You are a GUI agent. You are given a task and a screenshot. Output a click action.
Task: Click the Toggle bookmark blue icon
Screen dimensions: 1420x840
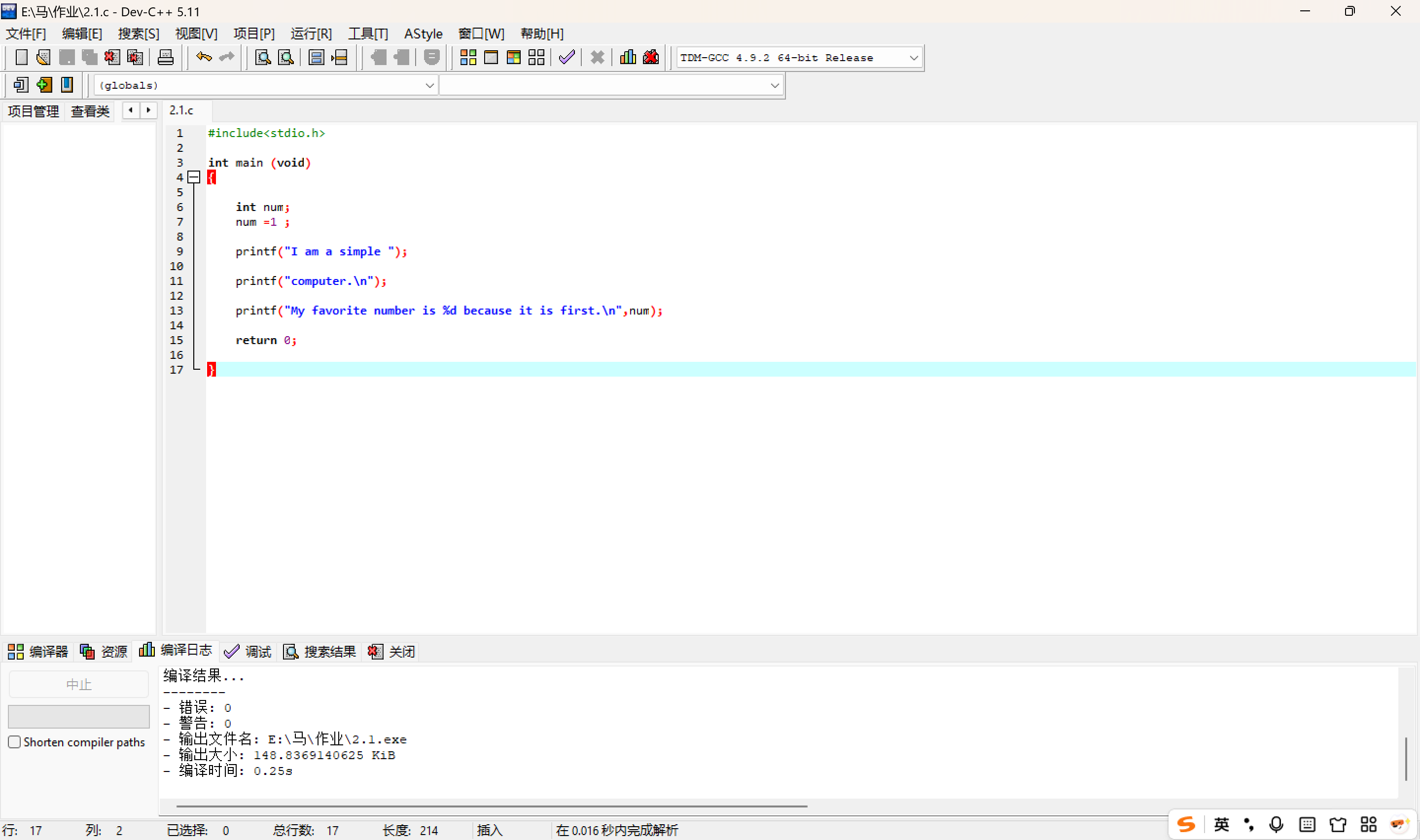click(67, 85)
